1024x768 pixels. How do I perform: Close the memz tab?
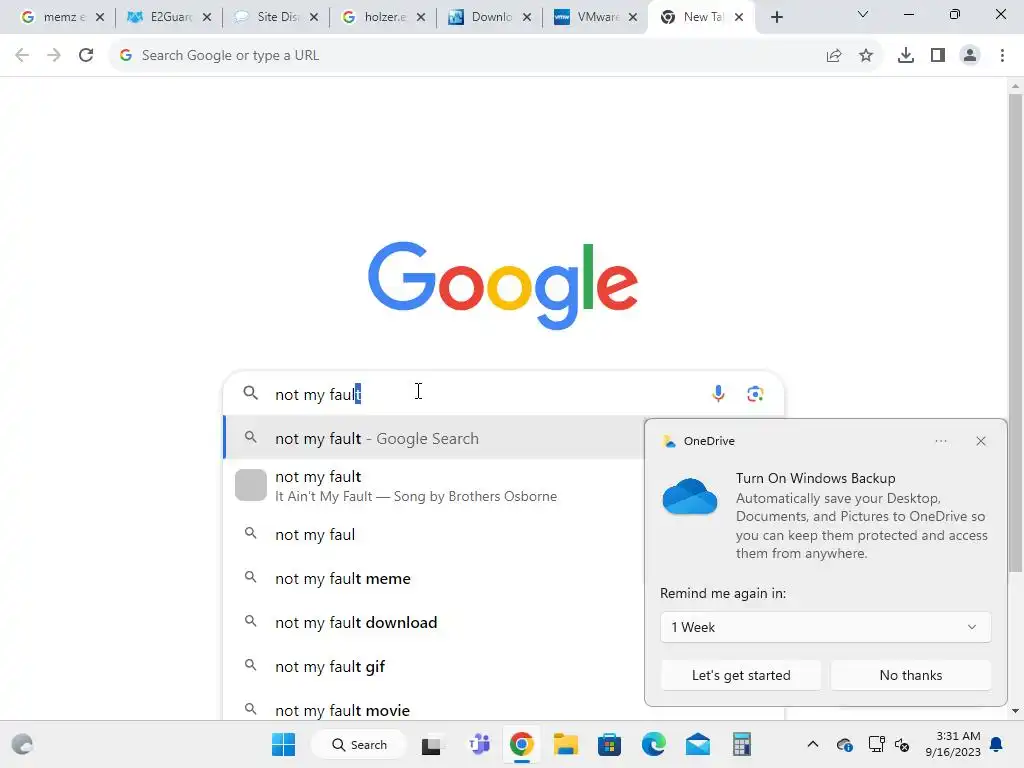pos(100,18)
